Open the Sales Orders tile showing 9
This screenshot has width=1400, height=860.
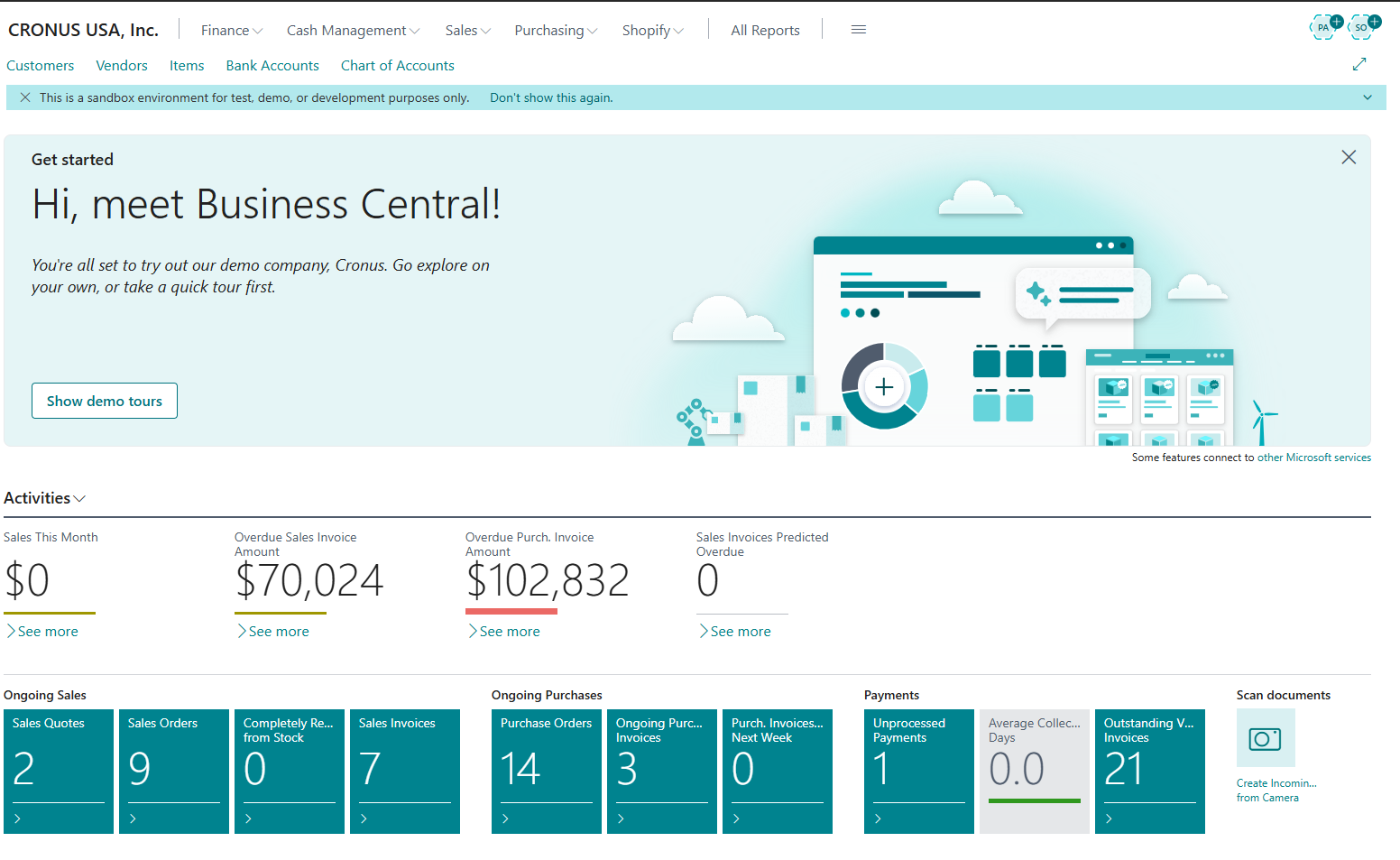click(x=173, y=772)
